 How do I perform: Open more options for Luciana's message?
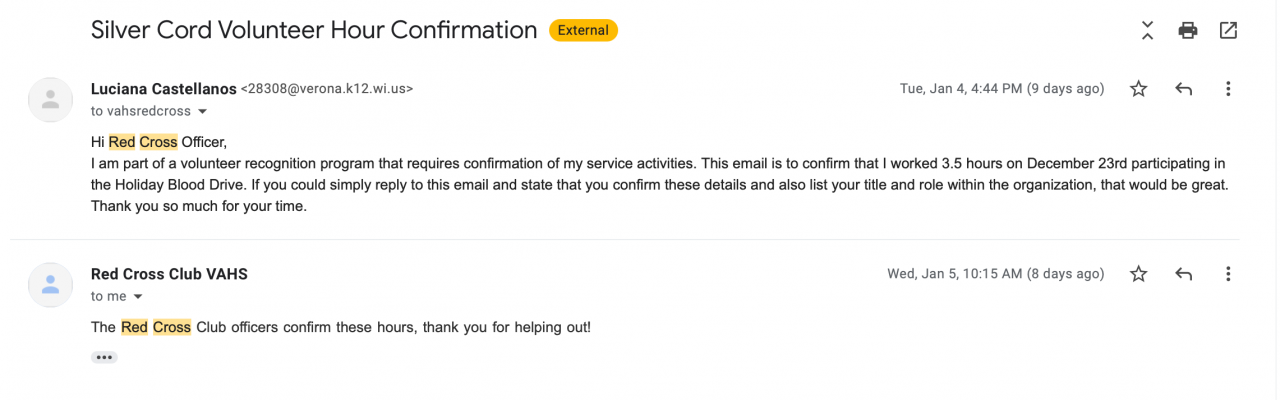(x=1228, y=89)
